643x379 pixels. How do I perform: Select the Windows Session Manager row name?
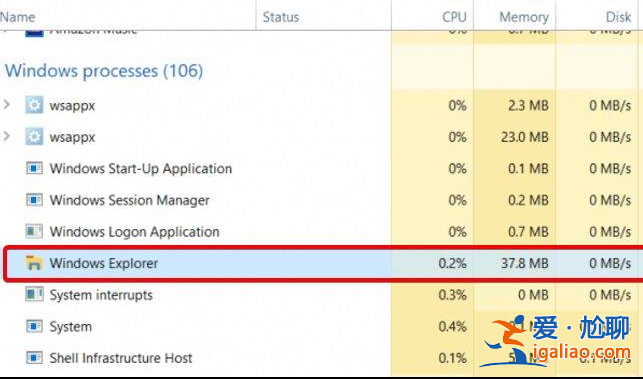click(x=130, y=200)
